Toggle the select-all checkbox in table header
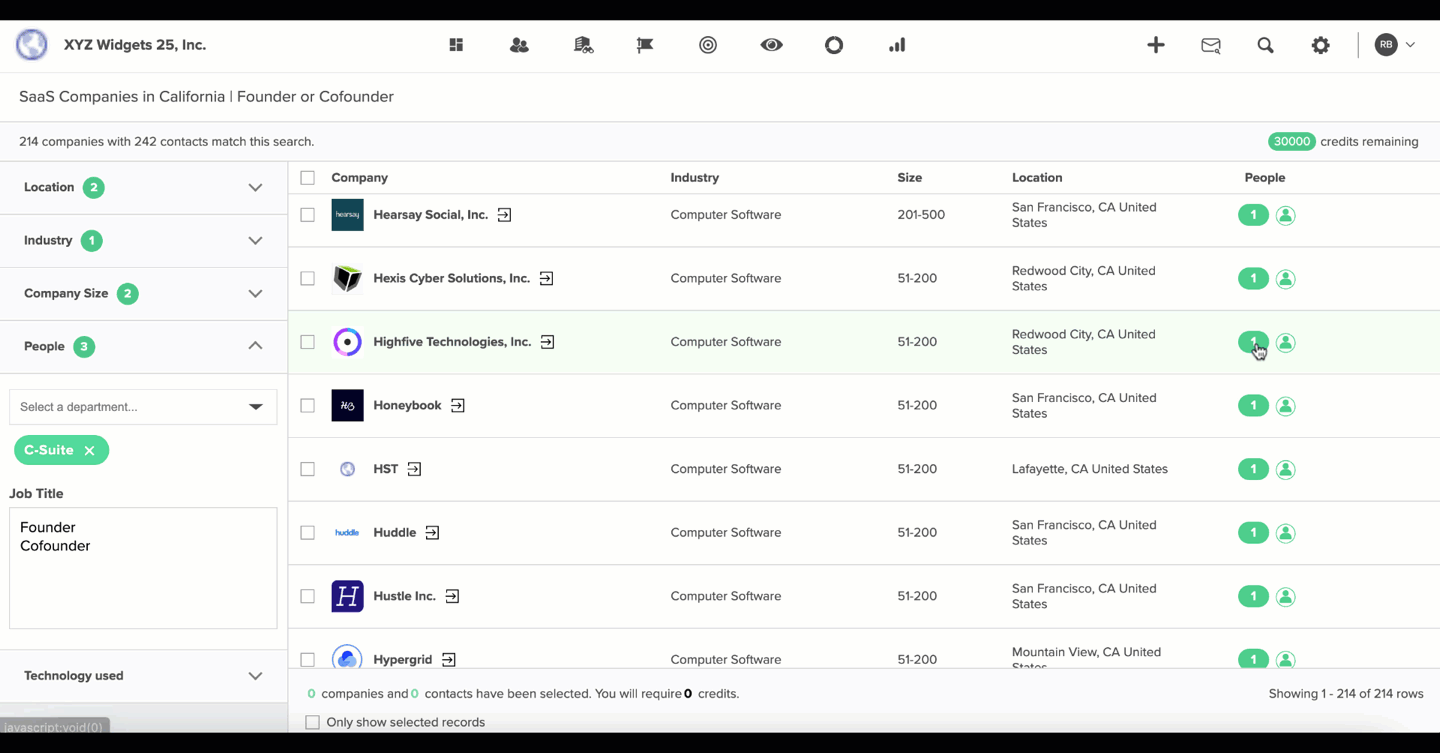 [x=308, y=178]
